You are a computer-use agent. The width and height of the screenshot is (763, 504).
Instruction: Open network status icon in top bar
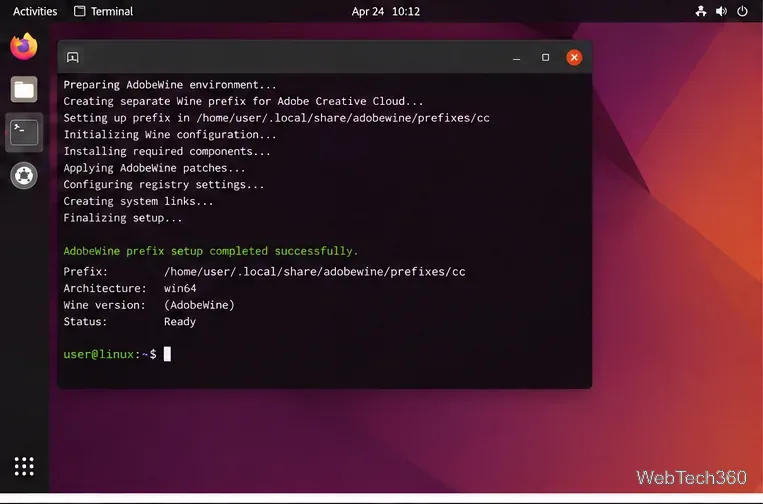701,11
